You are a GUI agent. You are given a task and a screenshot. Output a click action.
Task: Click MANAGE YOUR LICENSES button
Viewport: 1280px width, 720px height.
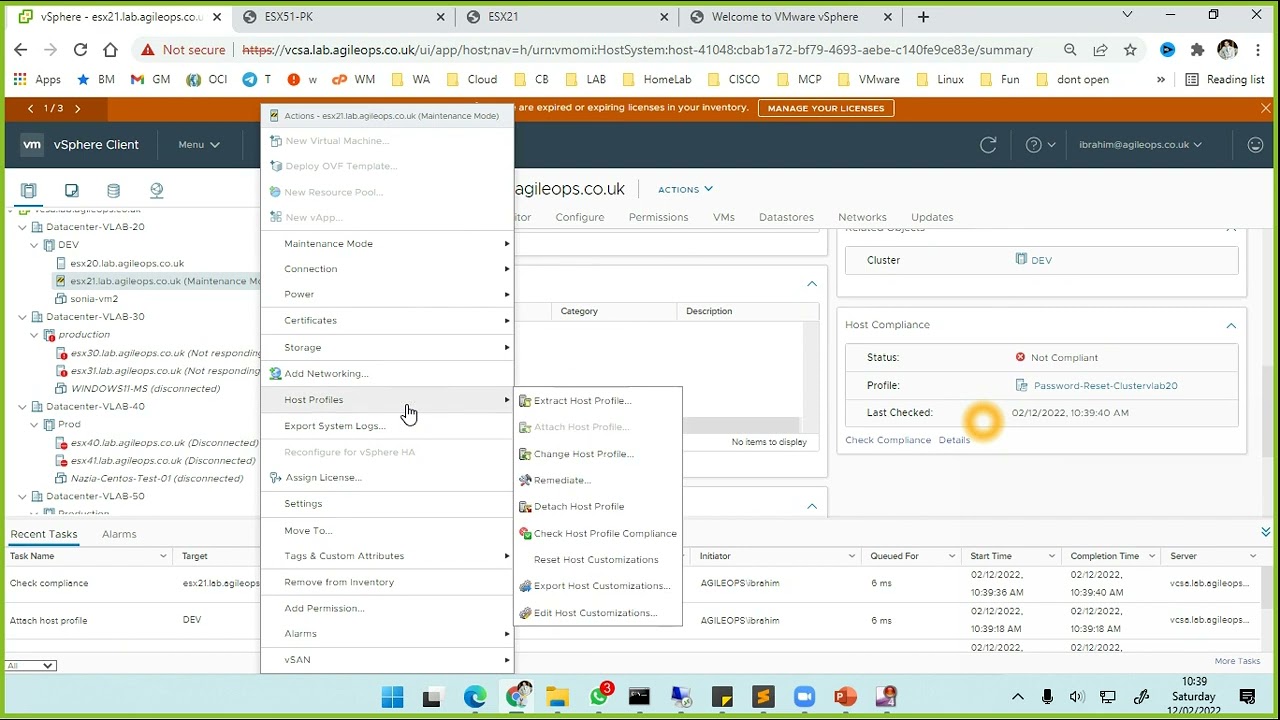coord(826,108)
